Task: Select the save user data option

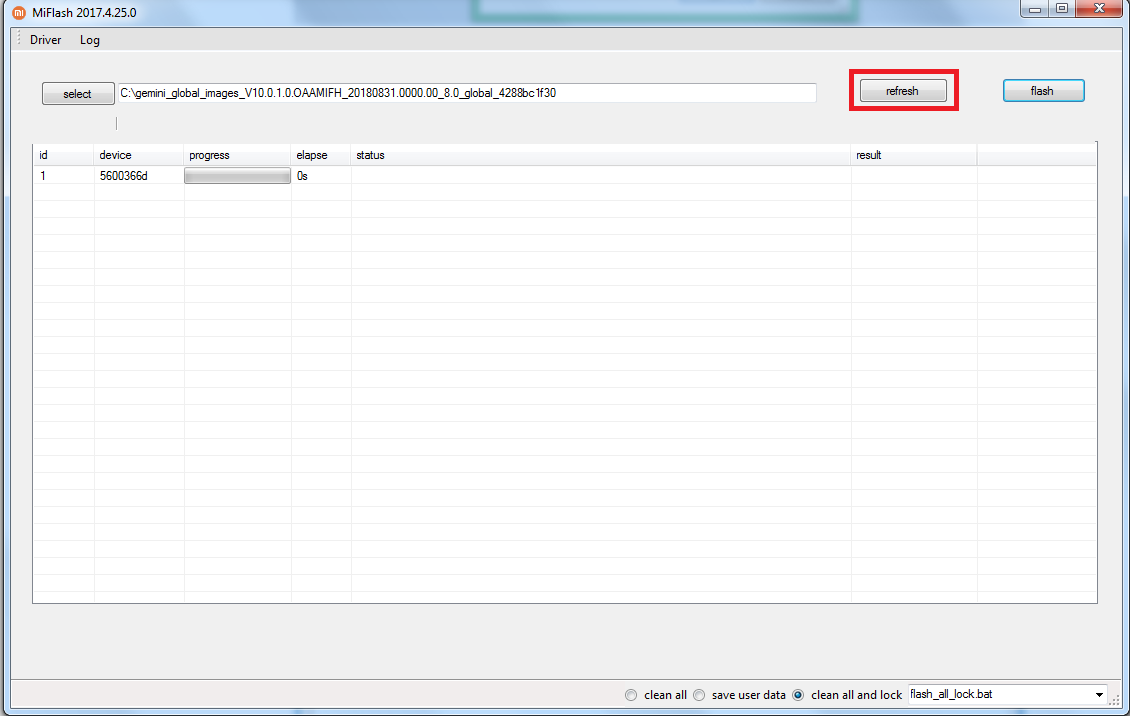Action: pyautogui.click(x=699, y=695)
